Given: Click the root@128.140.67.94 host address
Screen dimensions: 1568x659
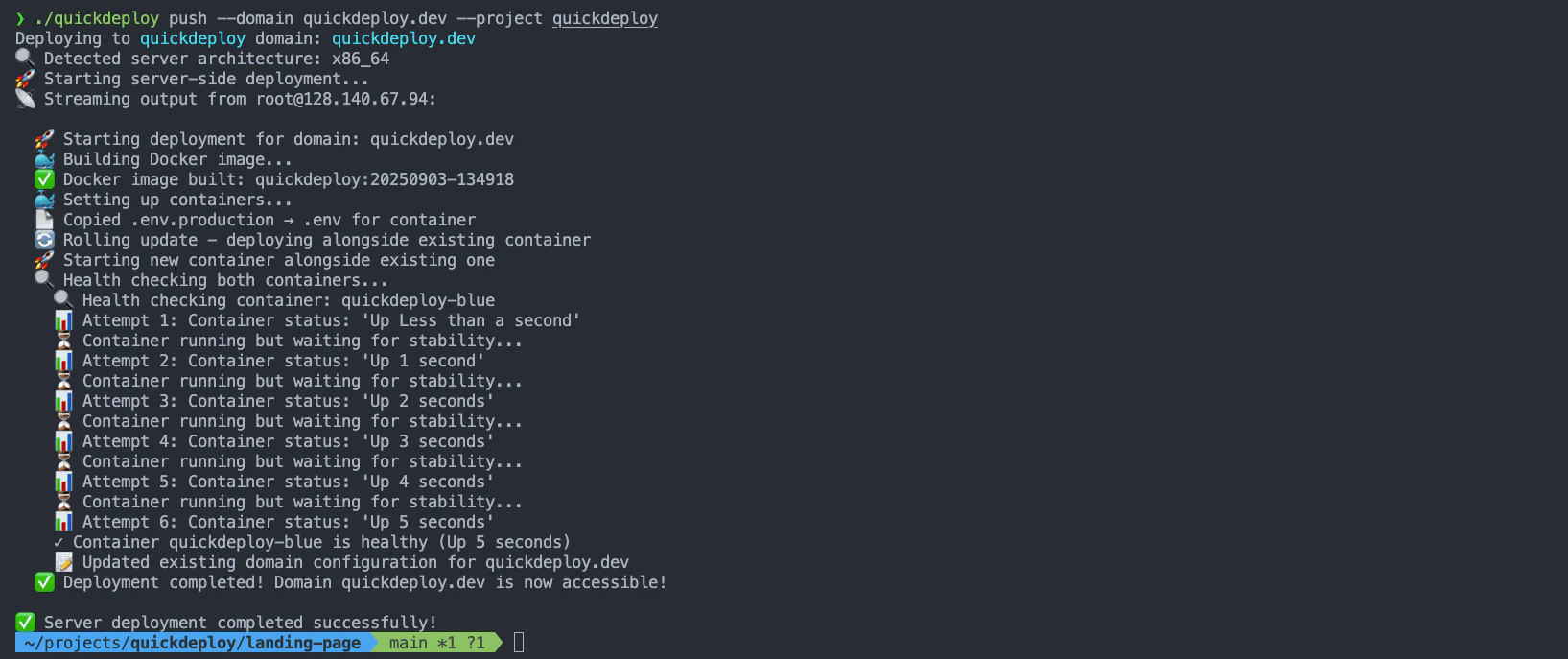Looking at the screenshot, I should click(x=345, y=99).
